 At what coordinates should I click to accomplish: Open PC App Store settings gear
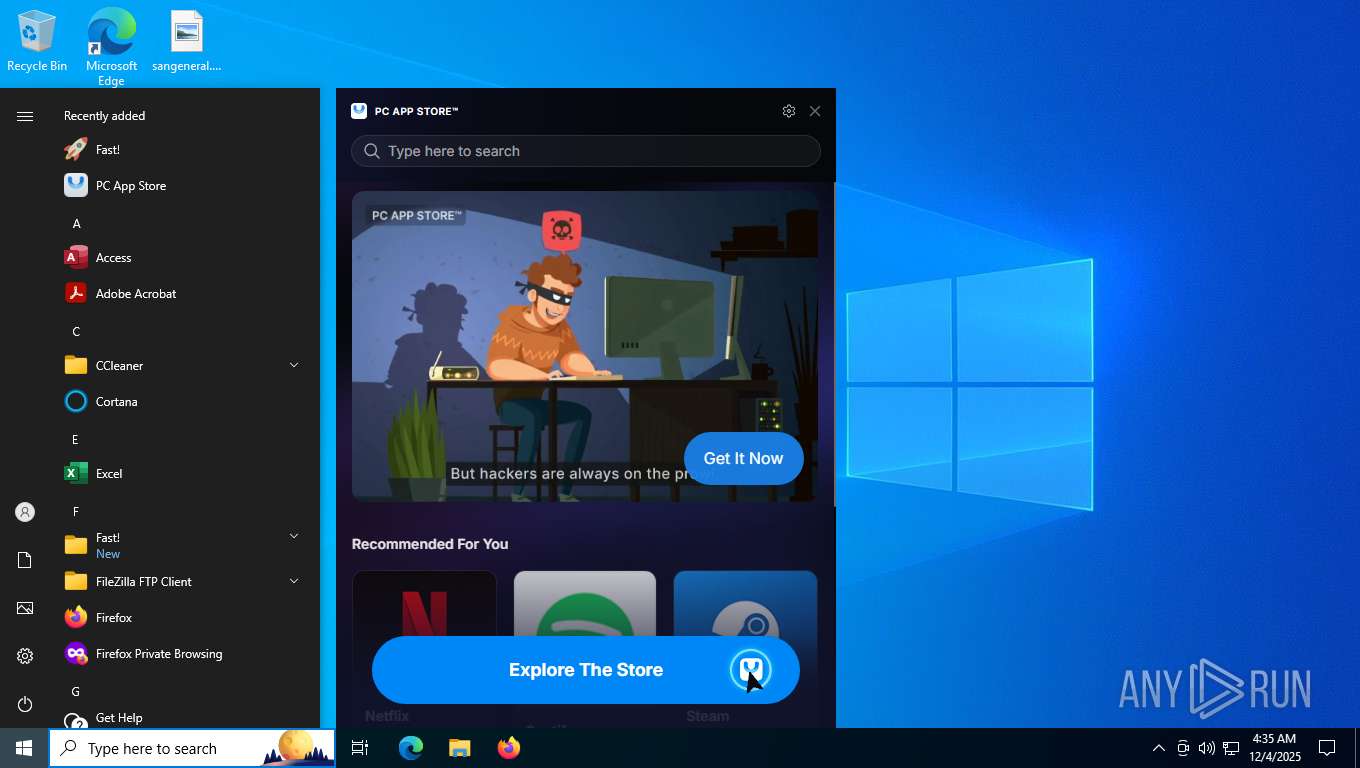[789, 111]
